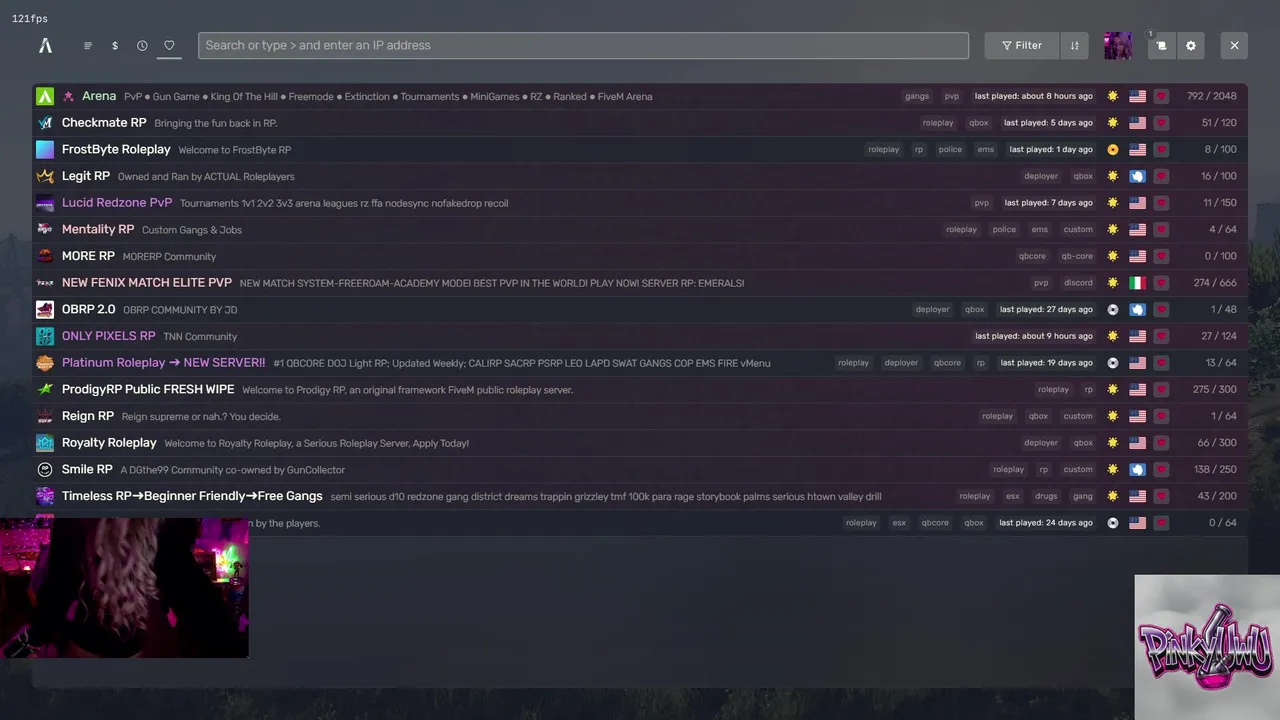The height and width of the screenshot is (720, 1280).
Task: Focus the server search / IP address field
Action: coord(583,45)
